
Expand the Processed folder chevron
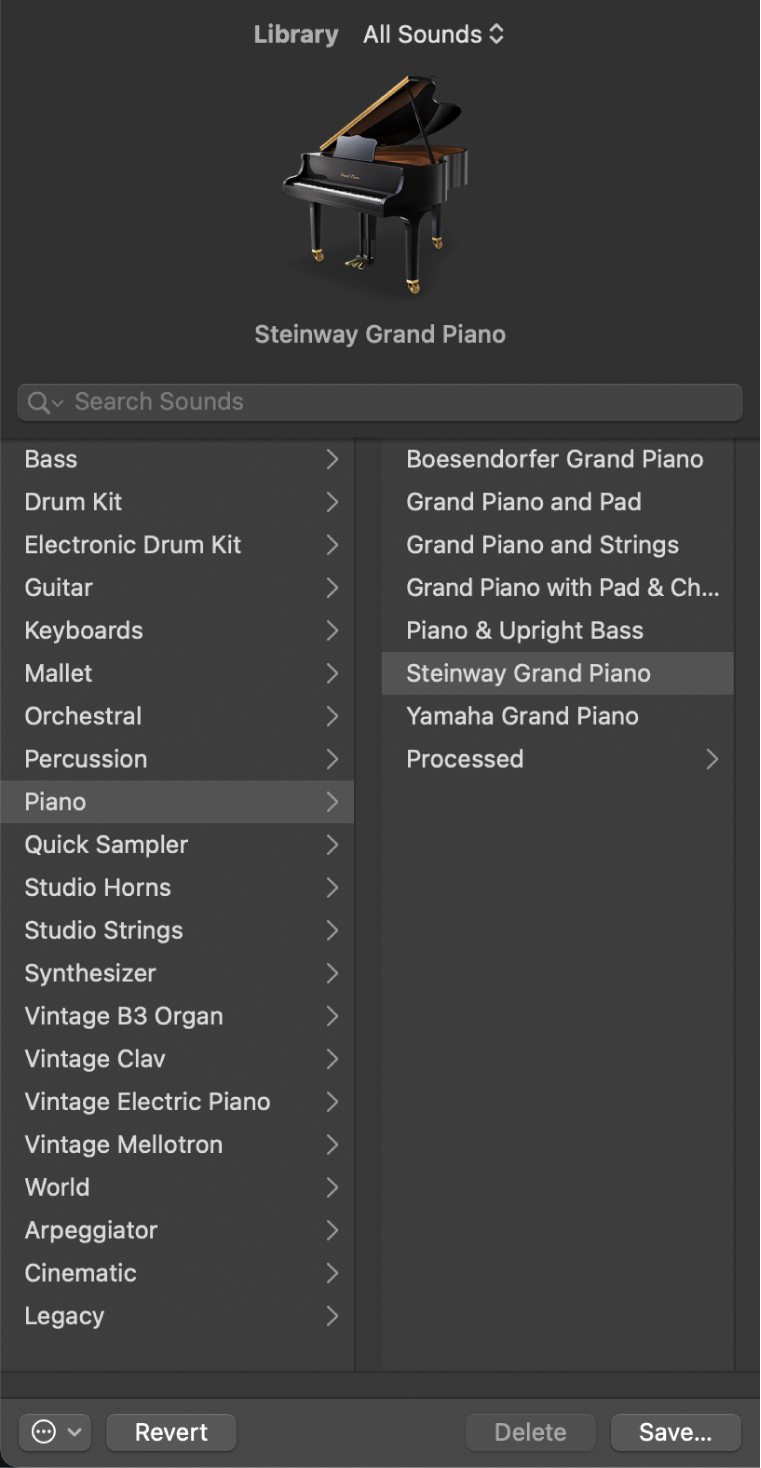712,760
